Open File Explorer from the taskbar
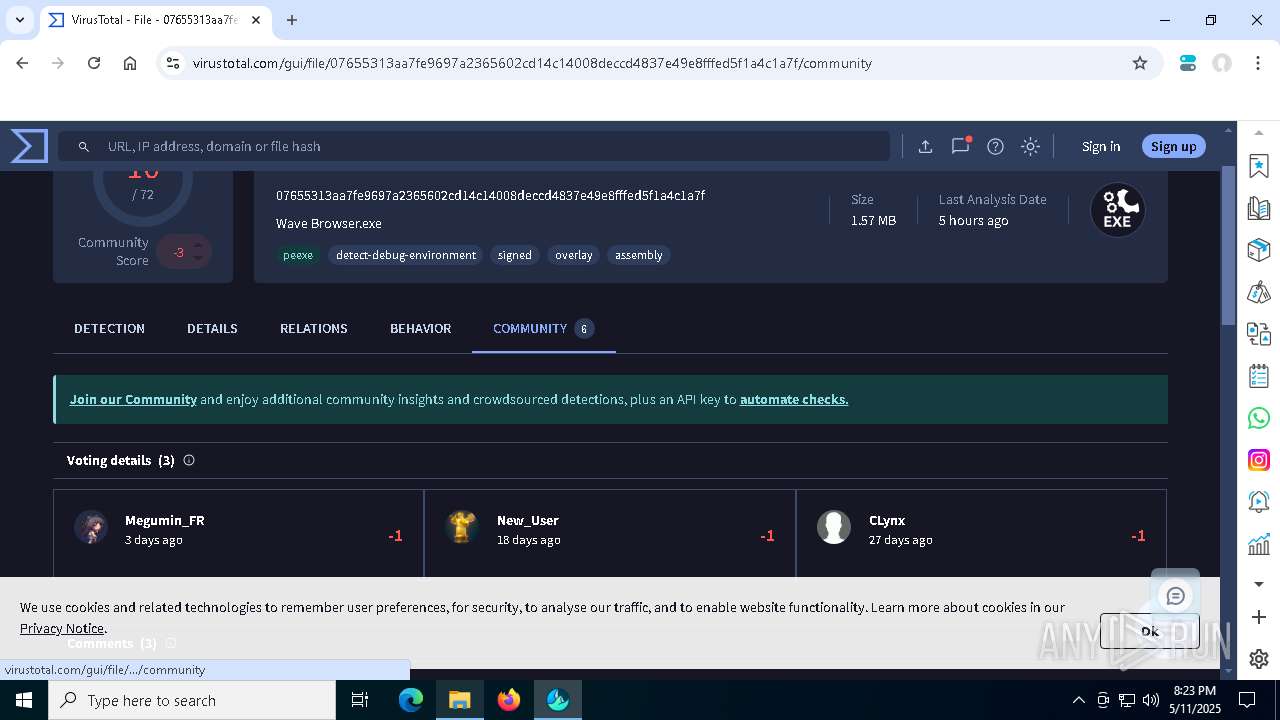 [x=459, y=700]
